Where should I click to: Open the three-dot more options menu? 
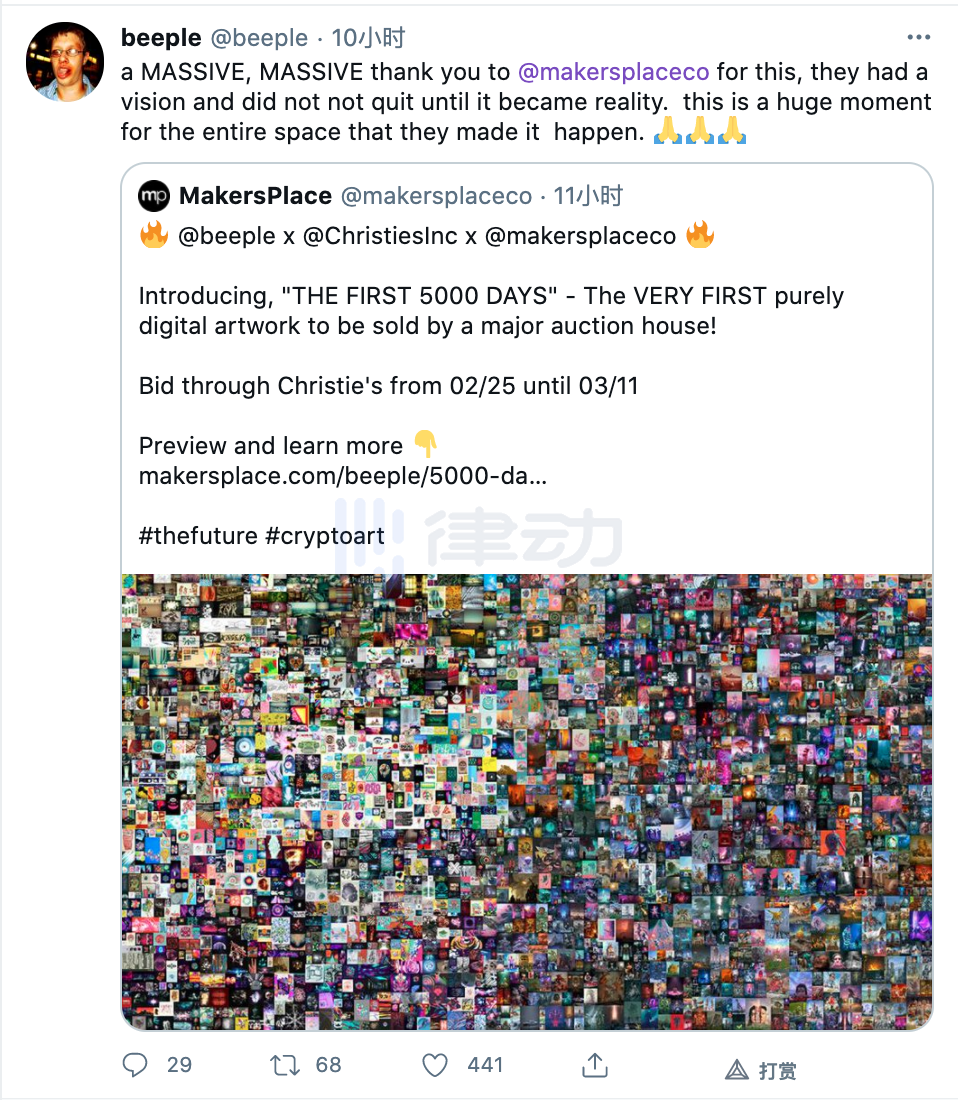[x=918, y=38]
